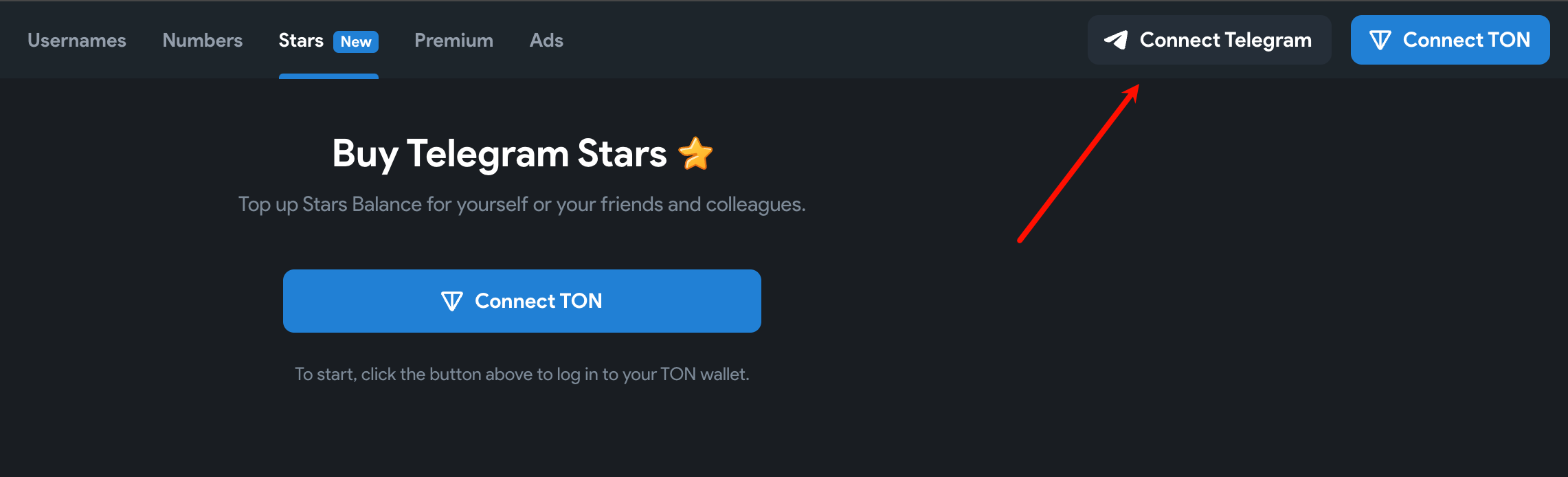Open the Usernames tab
Image resolution: width=1568 pixels, height=477 pixels.
pyautogui.click(x=77, y=41)
